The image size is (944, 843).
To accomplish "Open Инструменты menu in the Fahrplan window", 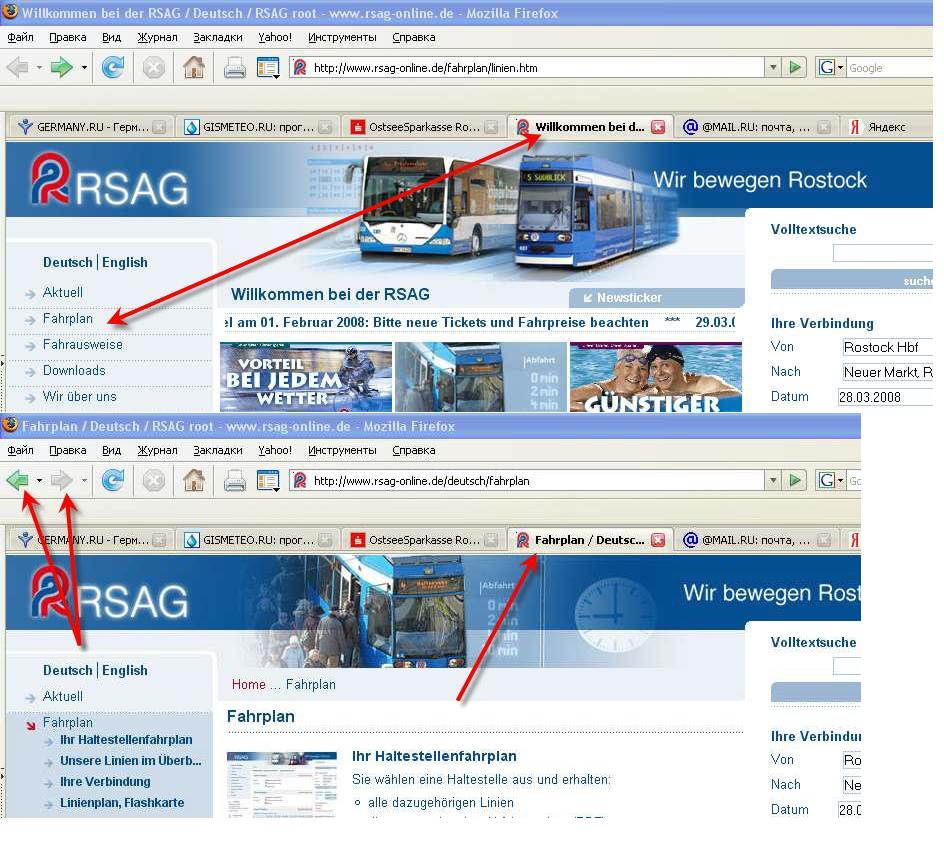I will tap(342, 450).
